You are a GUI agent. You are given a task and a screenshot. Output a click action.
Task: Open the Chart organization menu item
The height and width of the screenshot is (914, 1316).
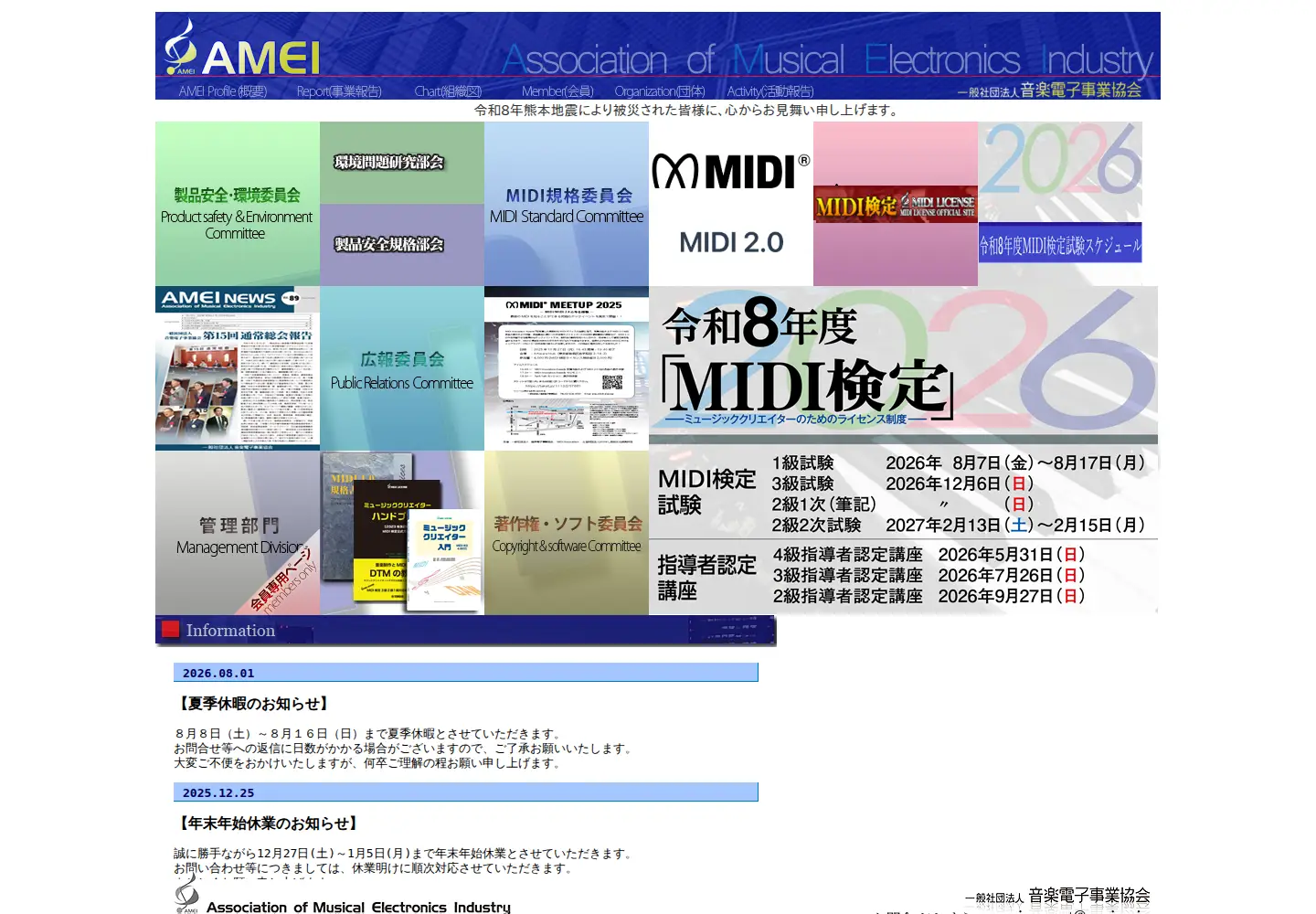[448, 91]
